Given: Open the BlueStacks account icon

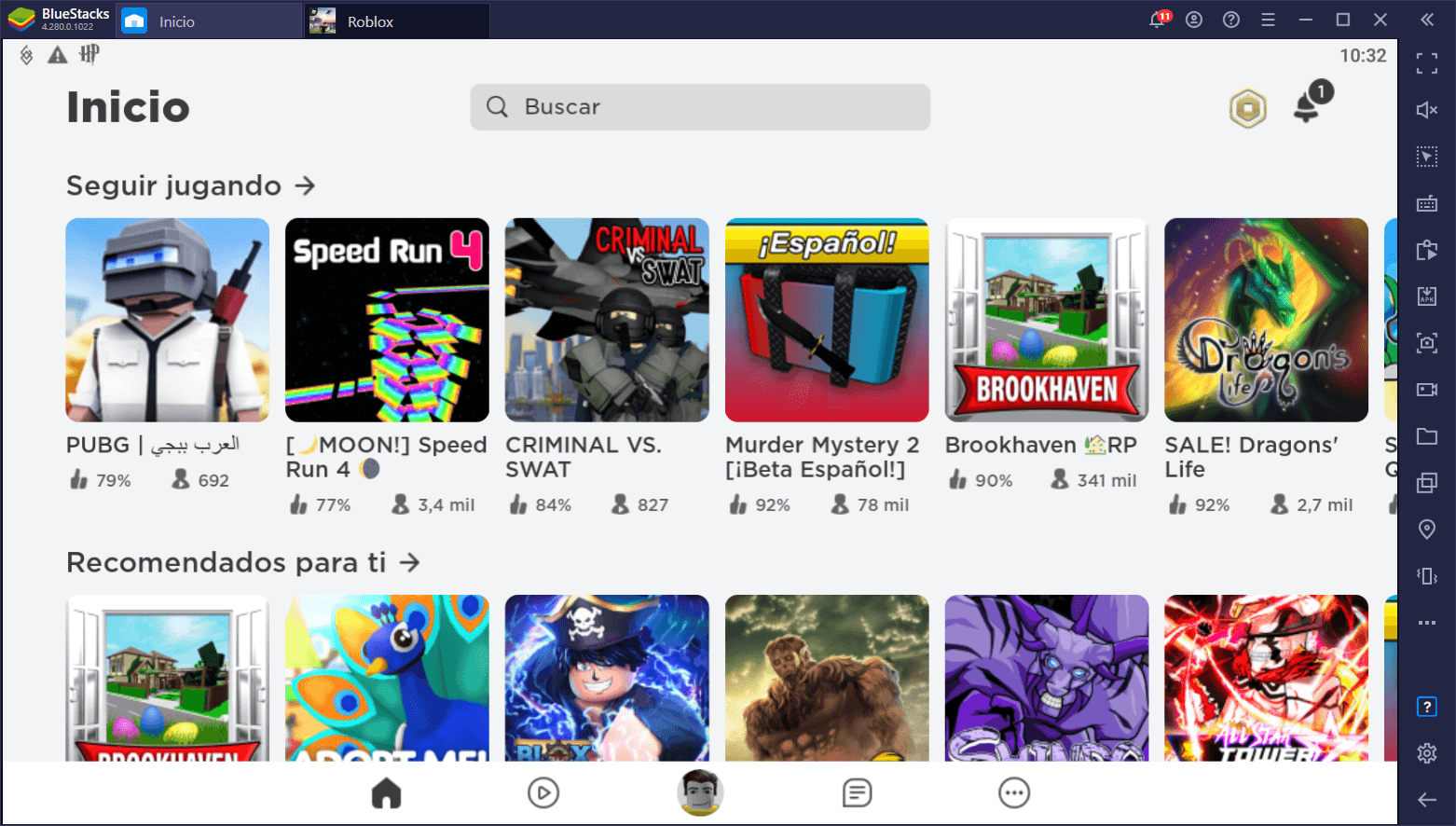Looking at the screenshot, I should click(x=1194, y=20).
